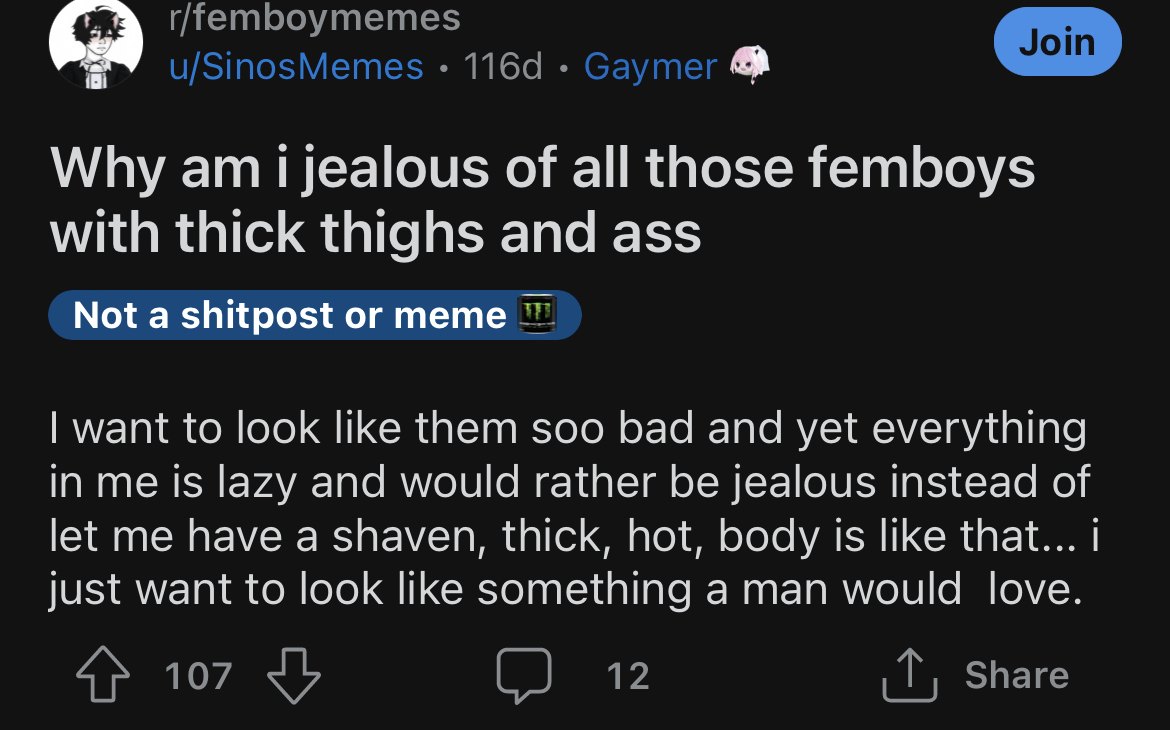Upvote the post
Viewport: 1170px width, 730px height.
pyautogui.click(x=103, y=675)
